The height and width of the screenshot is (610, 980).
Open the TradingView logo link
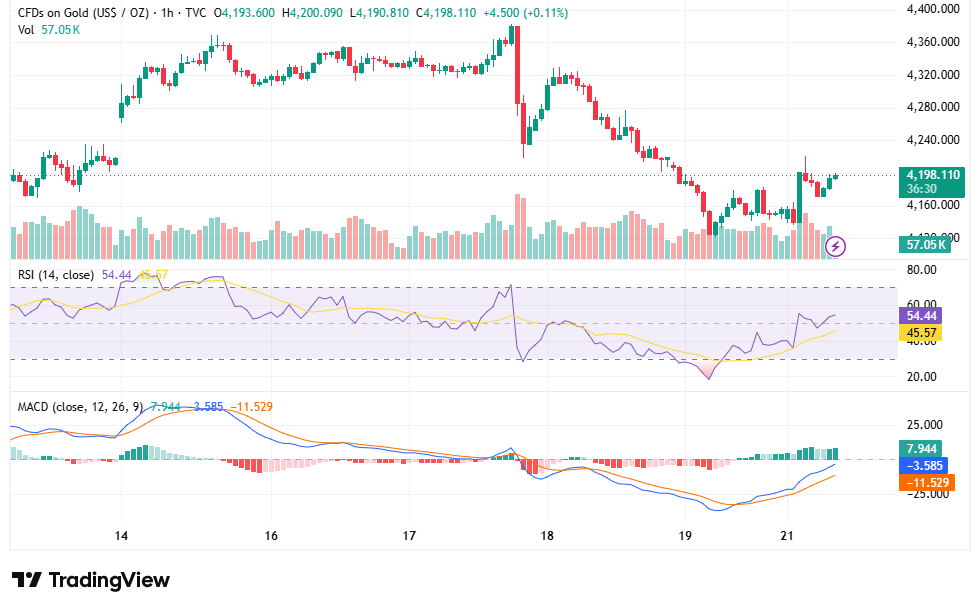point(91,580)
